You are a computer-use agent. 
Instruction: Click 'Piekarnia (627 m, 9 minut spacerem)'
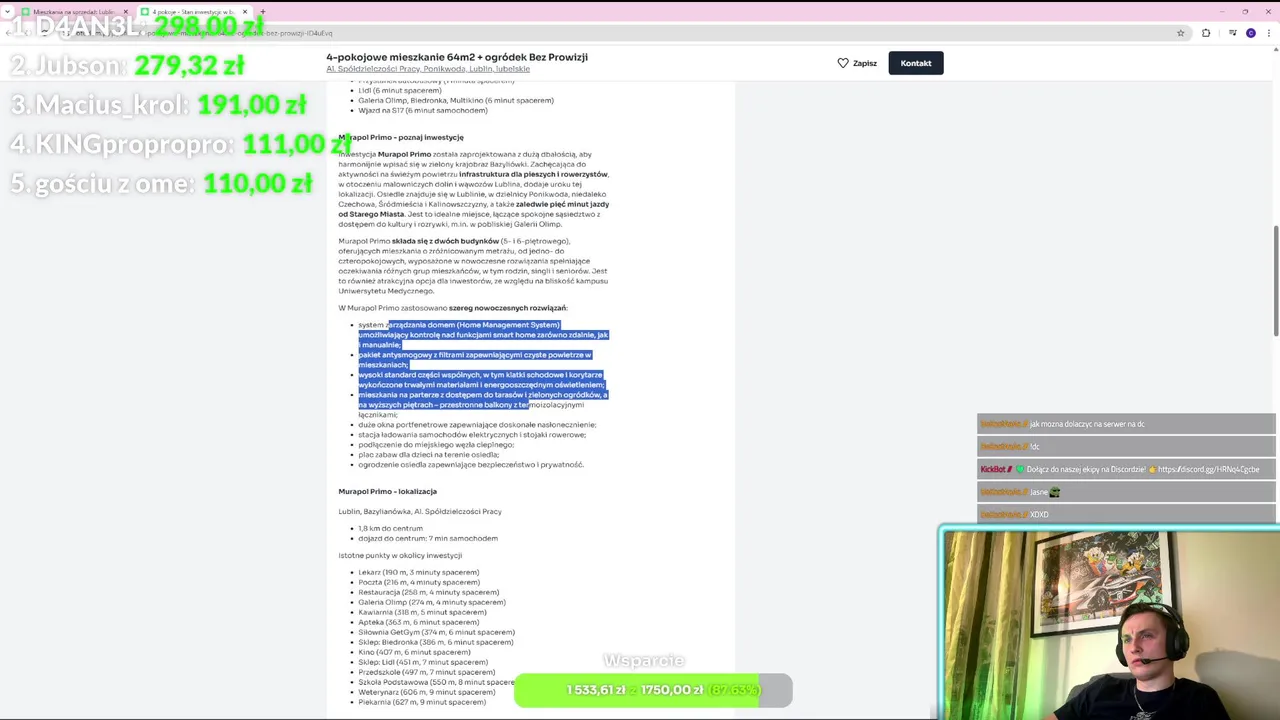422,702
